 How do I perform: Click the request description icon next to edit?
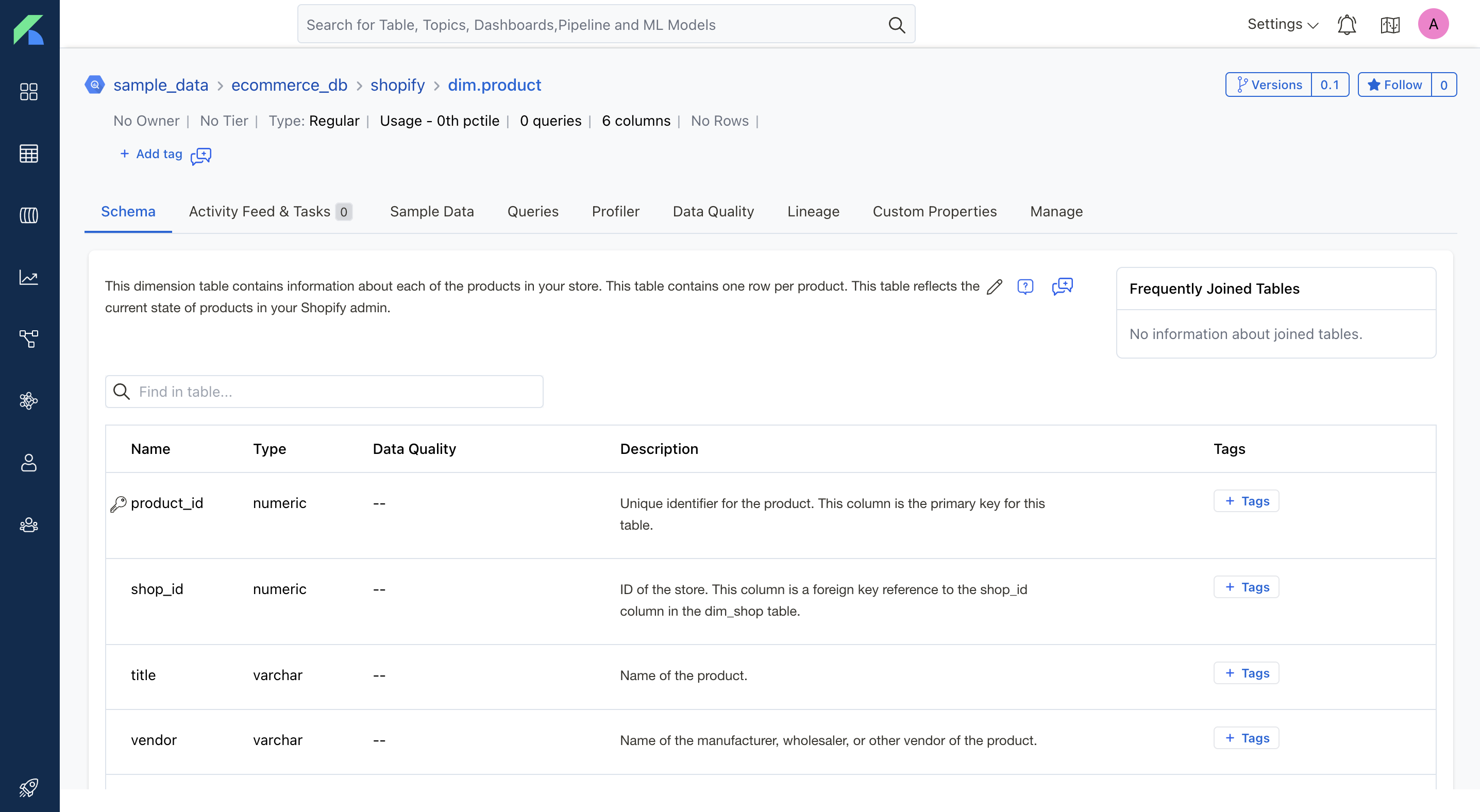tap(1025, 286)
